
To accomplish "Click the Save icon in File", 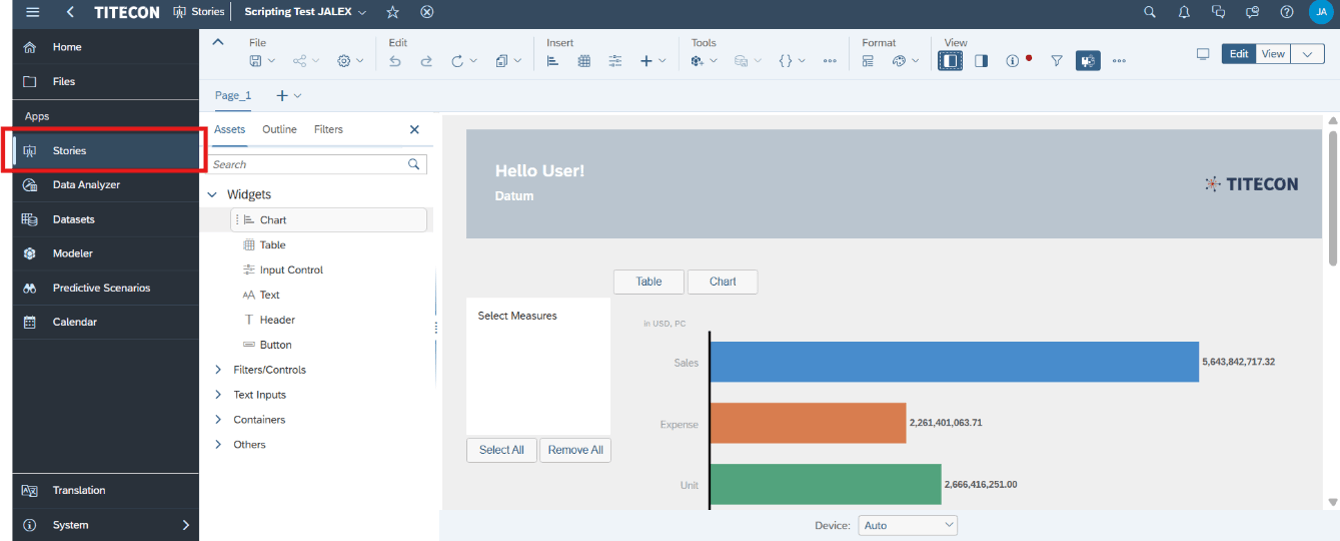I will [256, 61].
